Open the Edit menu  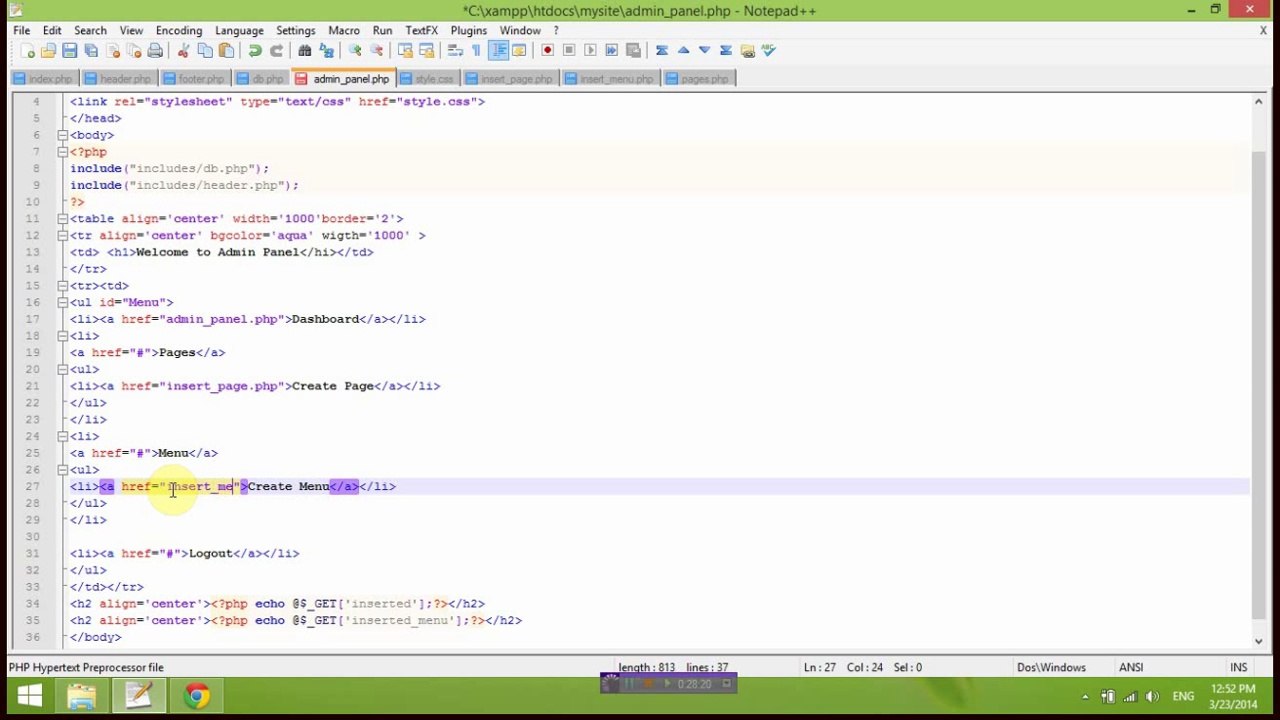pyautogui.click(x=52, y=31)
